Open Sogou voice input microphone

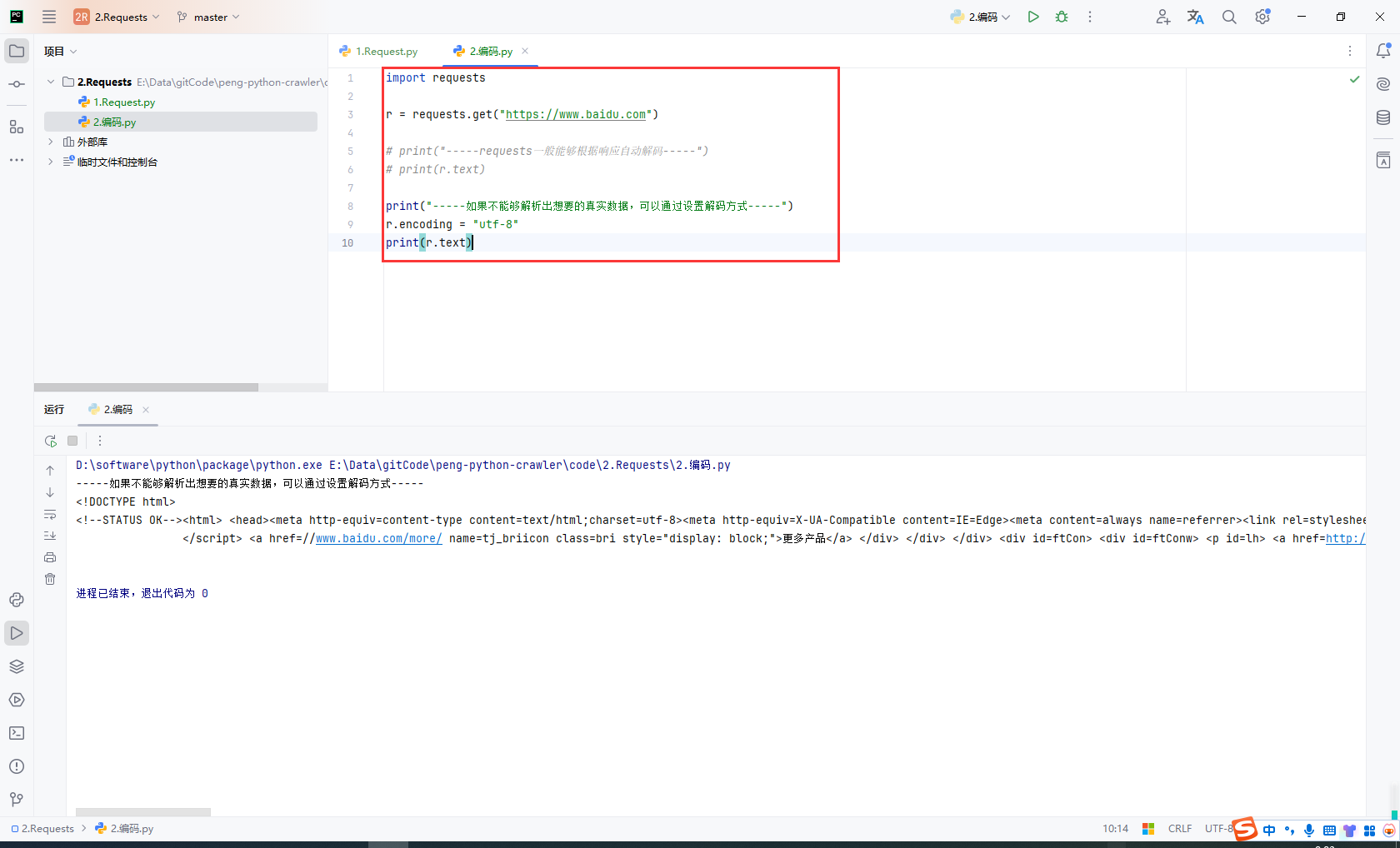point(1309,830)
